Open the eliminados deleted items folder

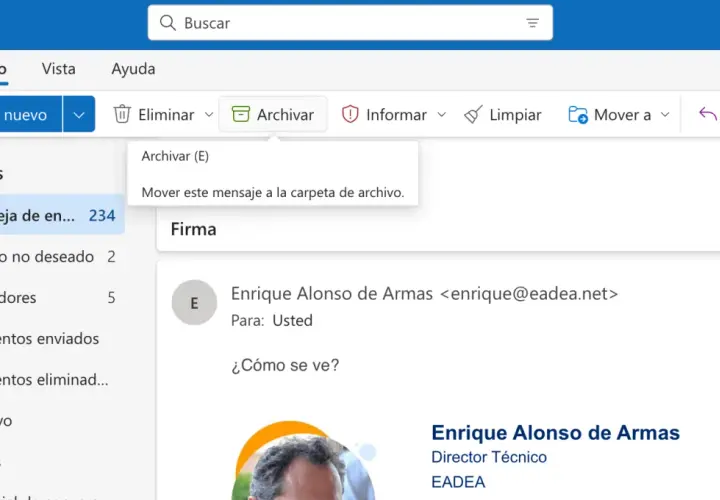pos(62,379)
